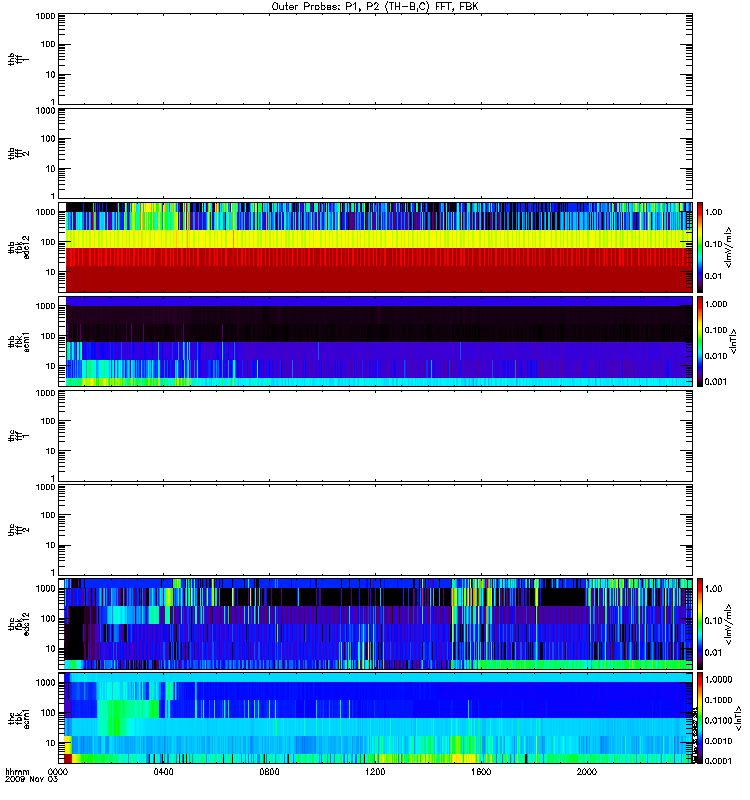
Task: Select the thc fbk edc12 color scale bar
Action: [x=700, y=623]
